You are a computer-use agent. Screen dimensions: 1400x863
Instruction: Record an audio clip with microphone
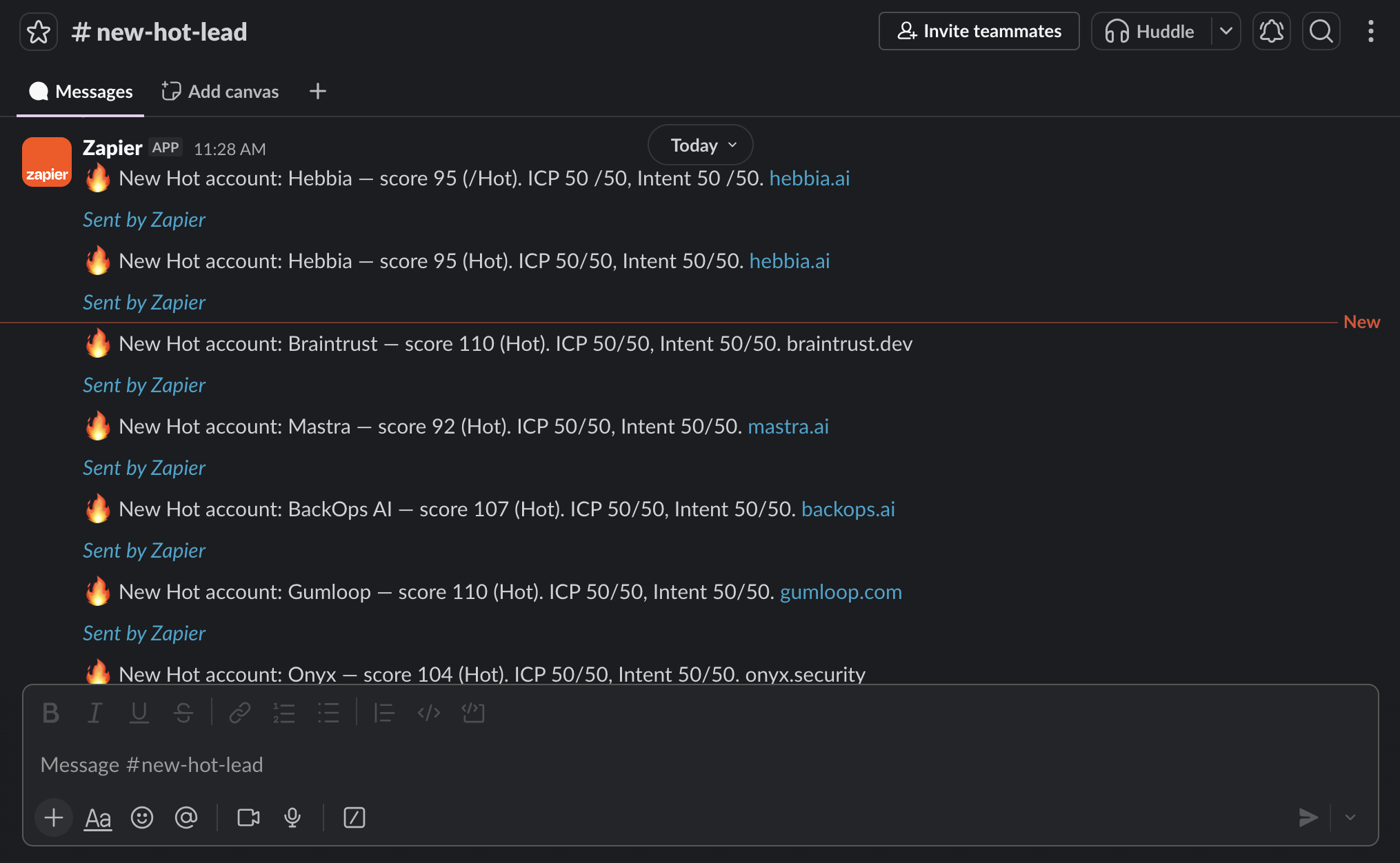292,818
